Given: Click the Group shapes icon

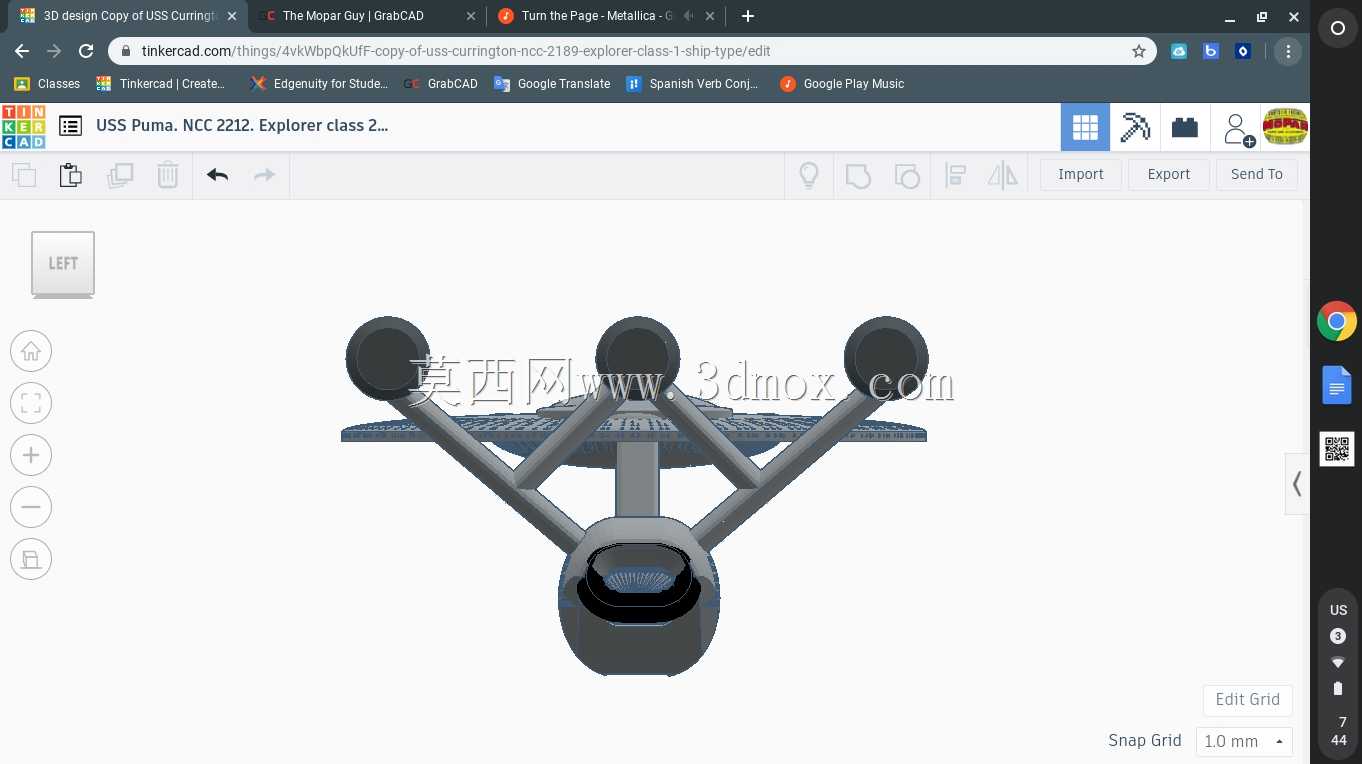Looking at the screenshot, I should tap(858, 176).
